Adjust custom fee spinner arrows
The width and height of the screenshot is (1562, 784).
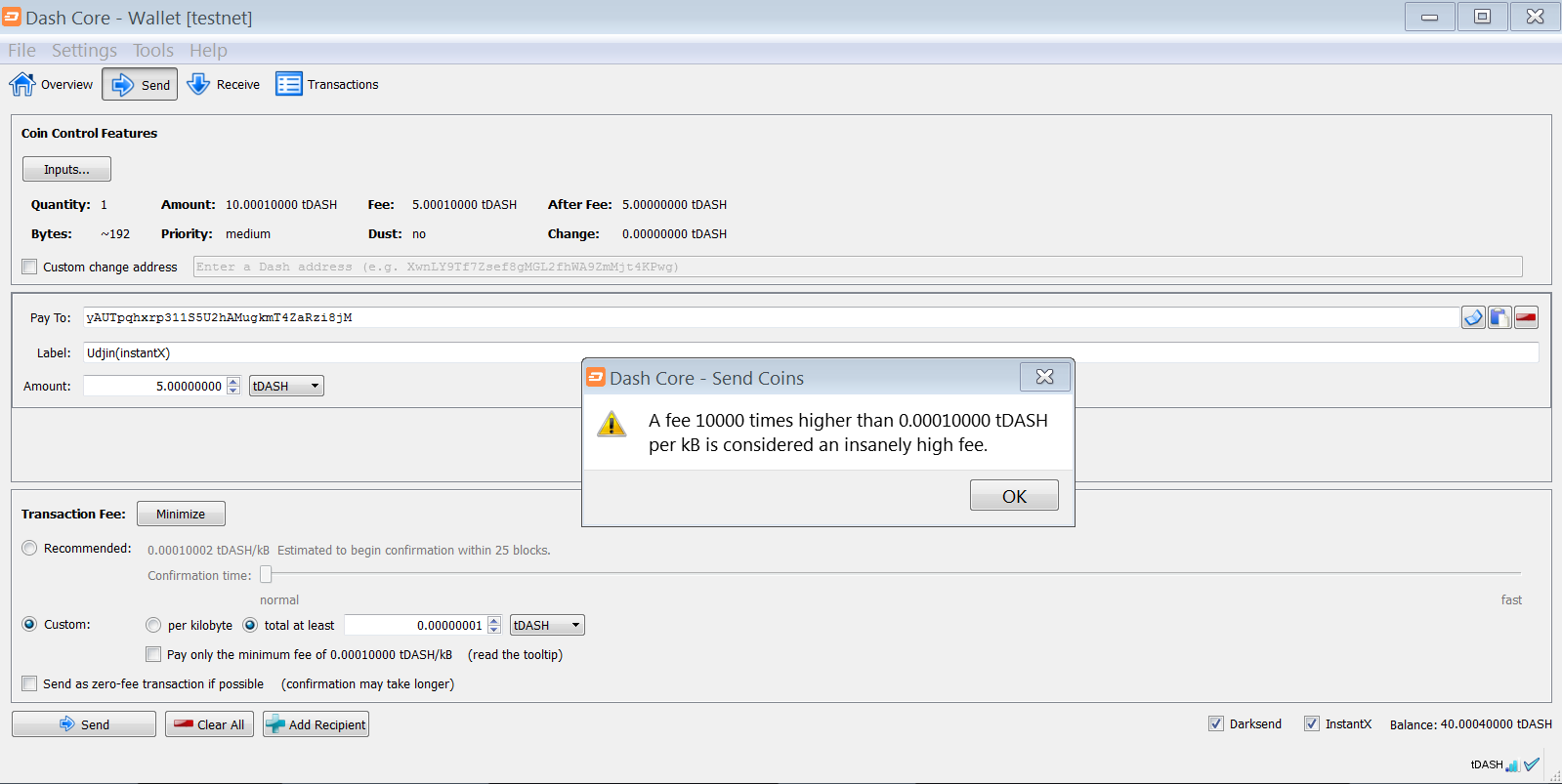494,625
